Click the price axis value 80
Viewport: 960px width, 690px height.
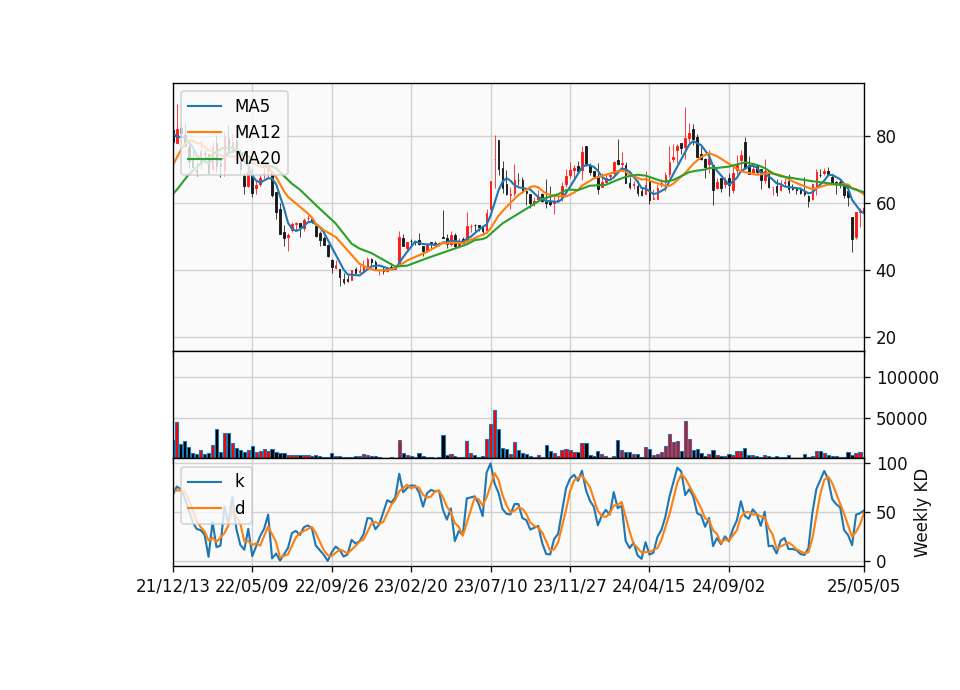tap(885, 137)
